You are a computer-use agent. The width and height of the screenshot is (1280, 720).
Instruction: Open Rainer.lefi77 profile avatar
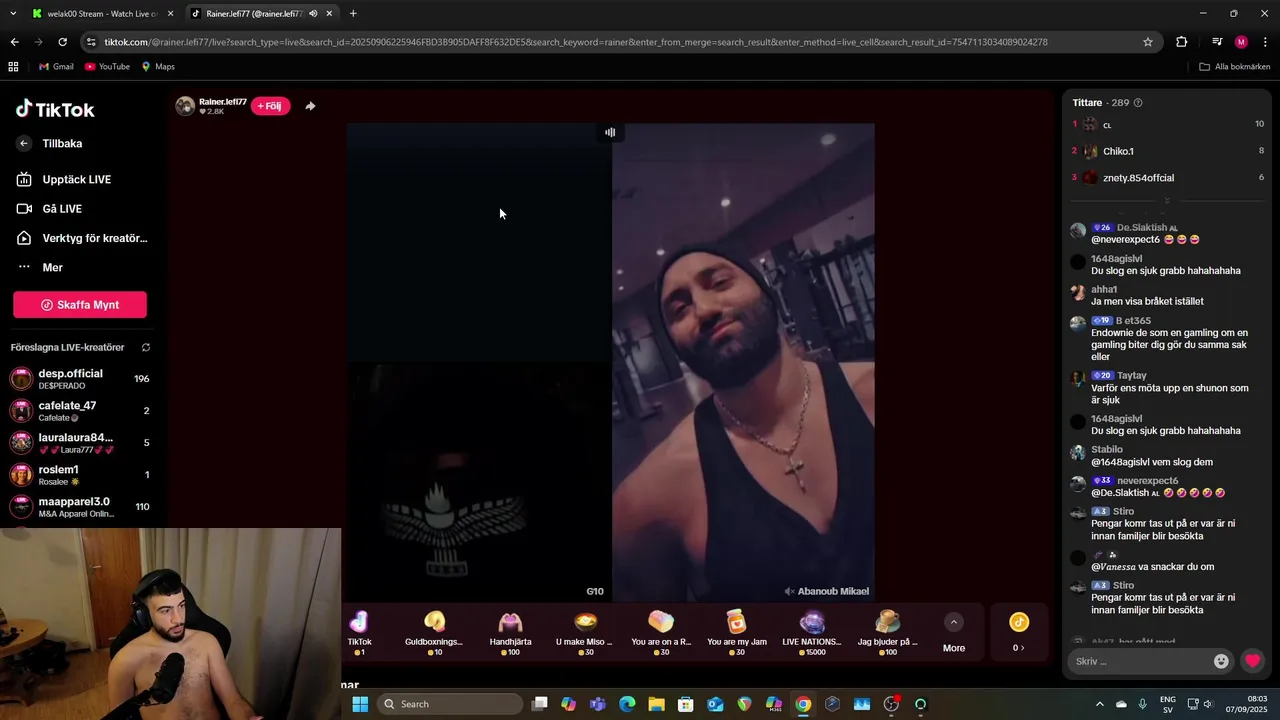click(185, 106)
